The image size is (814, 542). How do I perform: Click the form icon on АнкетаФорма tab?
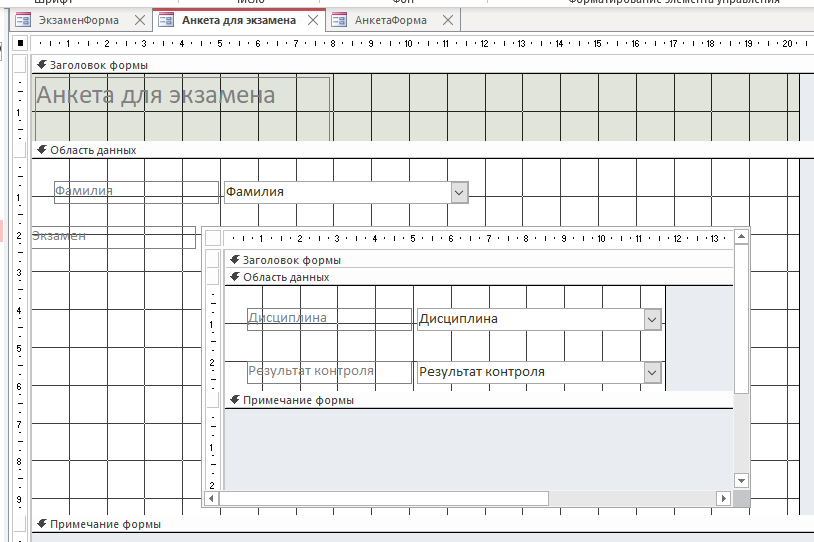tap(338, 20)
